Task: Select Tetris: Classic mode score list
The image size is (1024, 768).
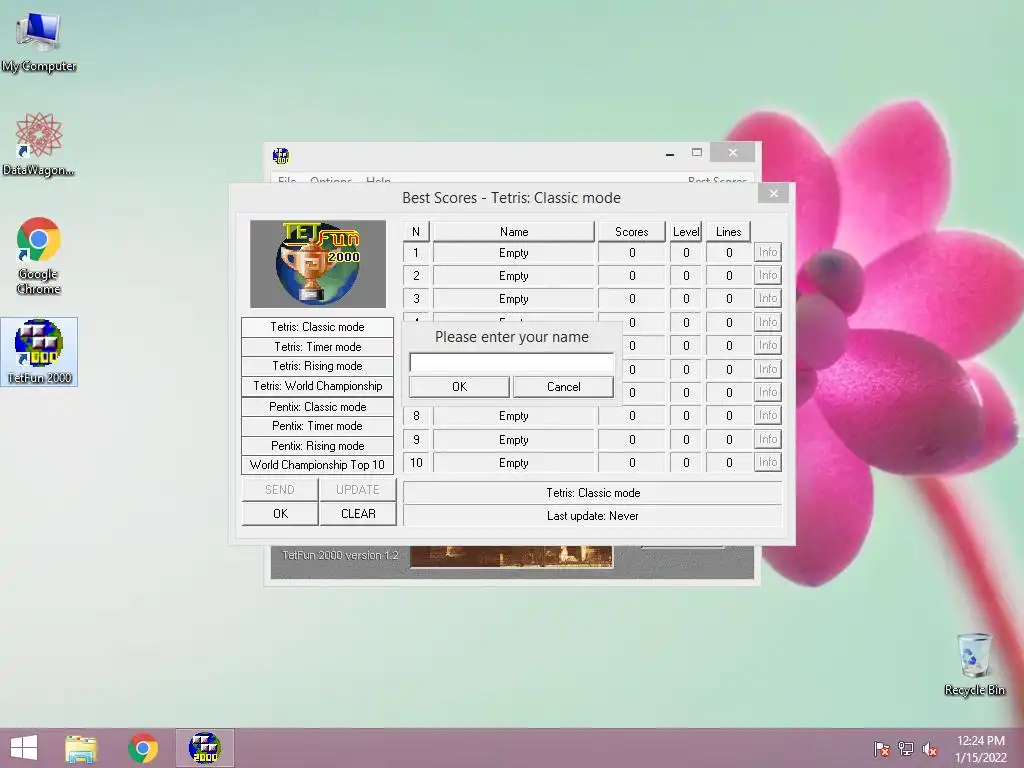Action: [x=317, y=327]
